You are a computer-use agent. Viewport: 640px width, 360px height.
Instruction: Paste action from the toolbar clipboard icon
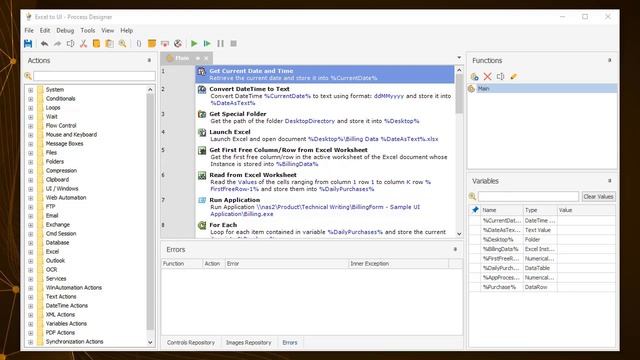[x=109, y=44]
